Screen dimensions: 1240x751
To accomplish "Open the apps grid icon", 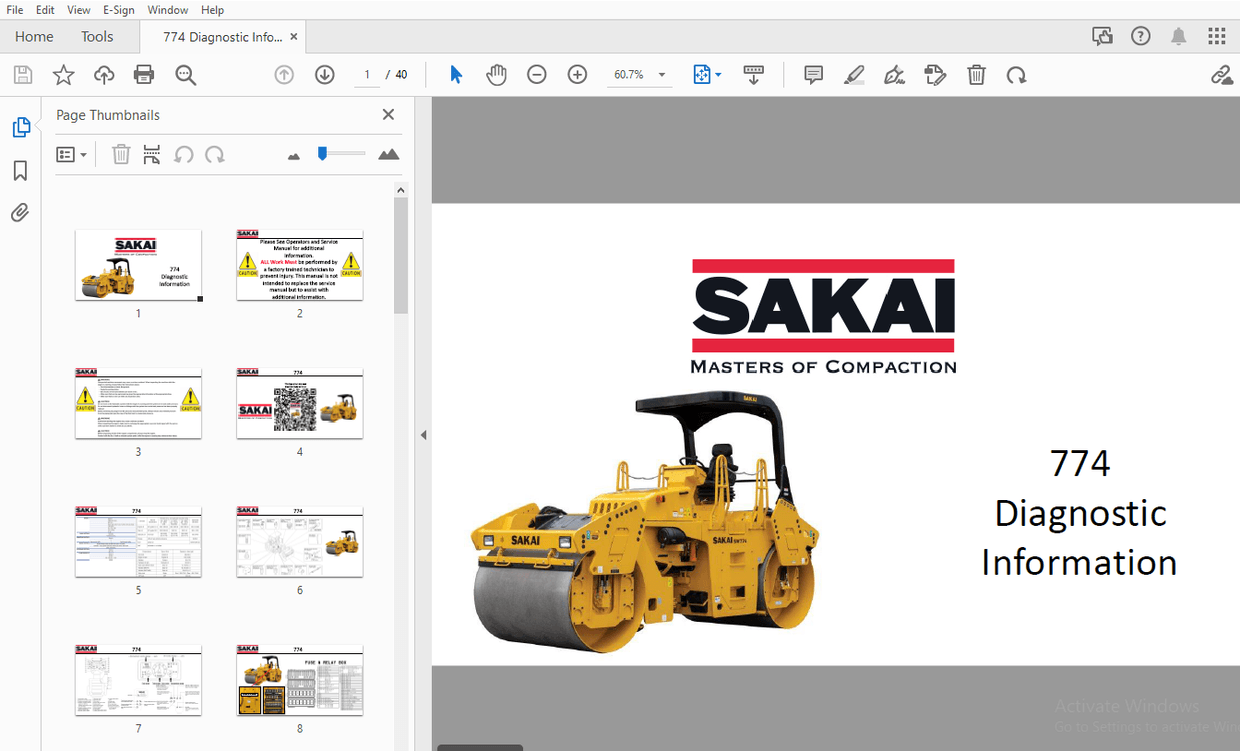I will (1217, 37).
